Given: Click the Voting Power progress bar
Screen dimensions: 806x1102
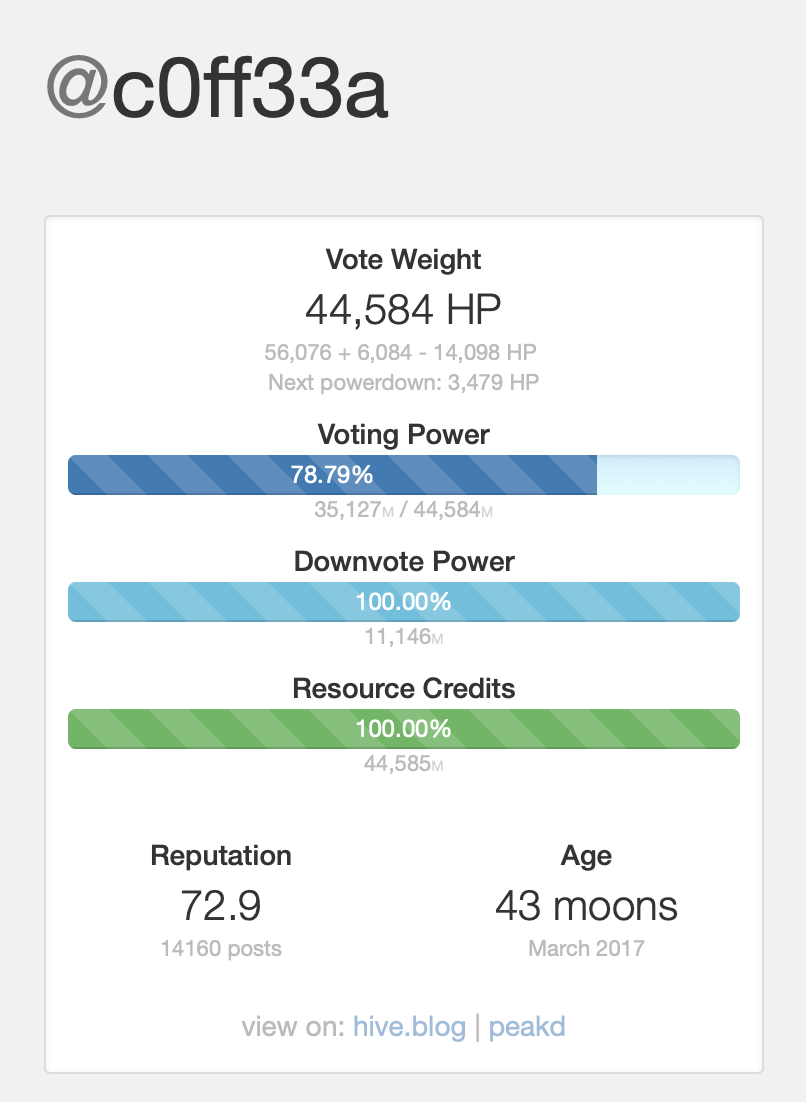Looking at the screenshot, I should tap(403, 475).
